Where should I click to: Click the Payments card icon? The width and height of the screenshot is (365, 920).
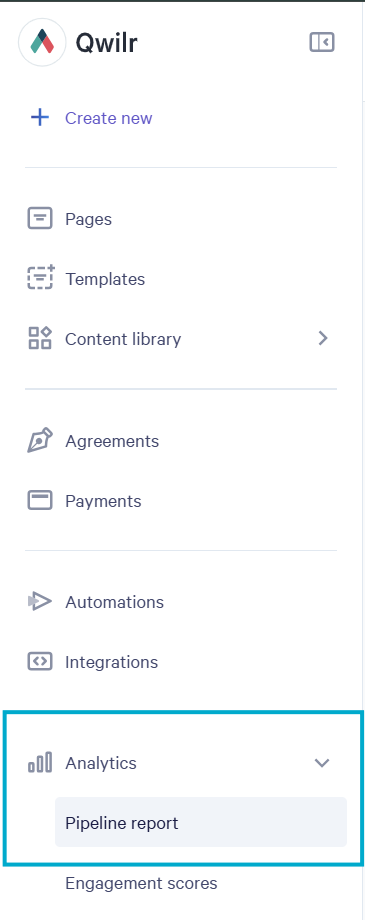pos(40,500)
